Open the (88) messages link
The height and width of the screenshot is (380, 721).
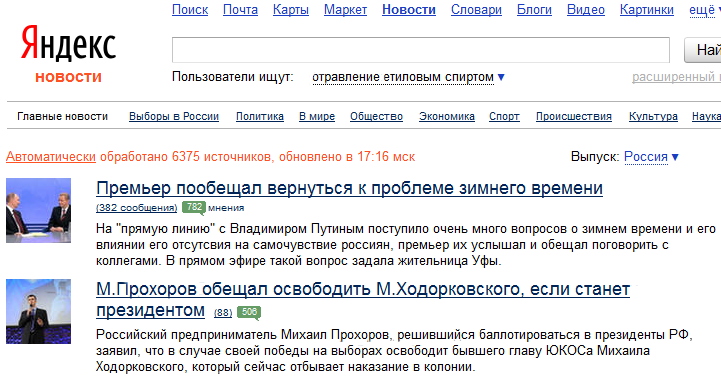(x=223, y=313)
